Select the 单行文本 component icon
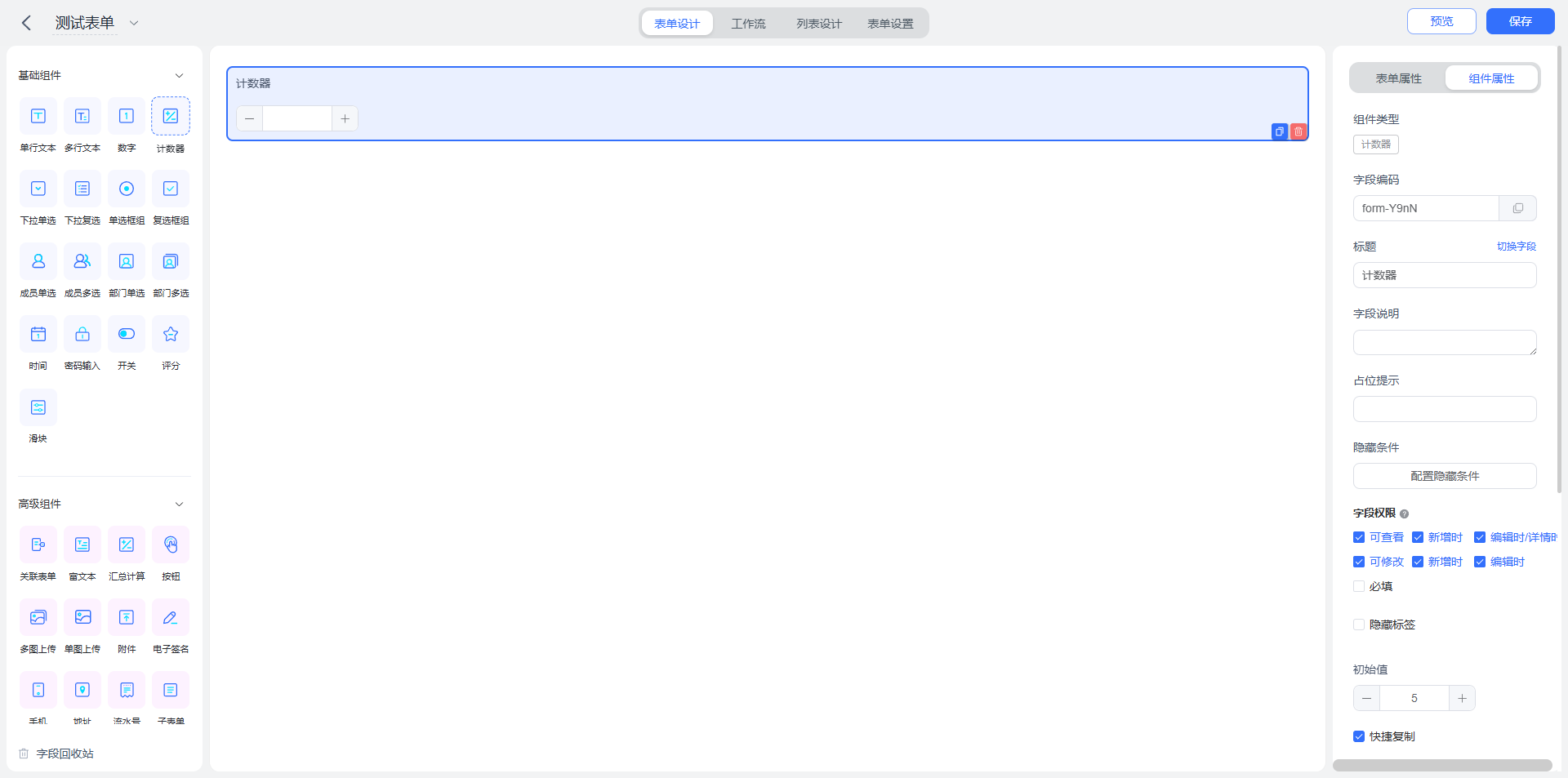The image size is (1568, 778). [x=38, y=116]
